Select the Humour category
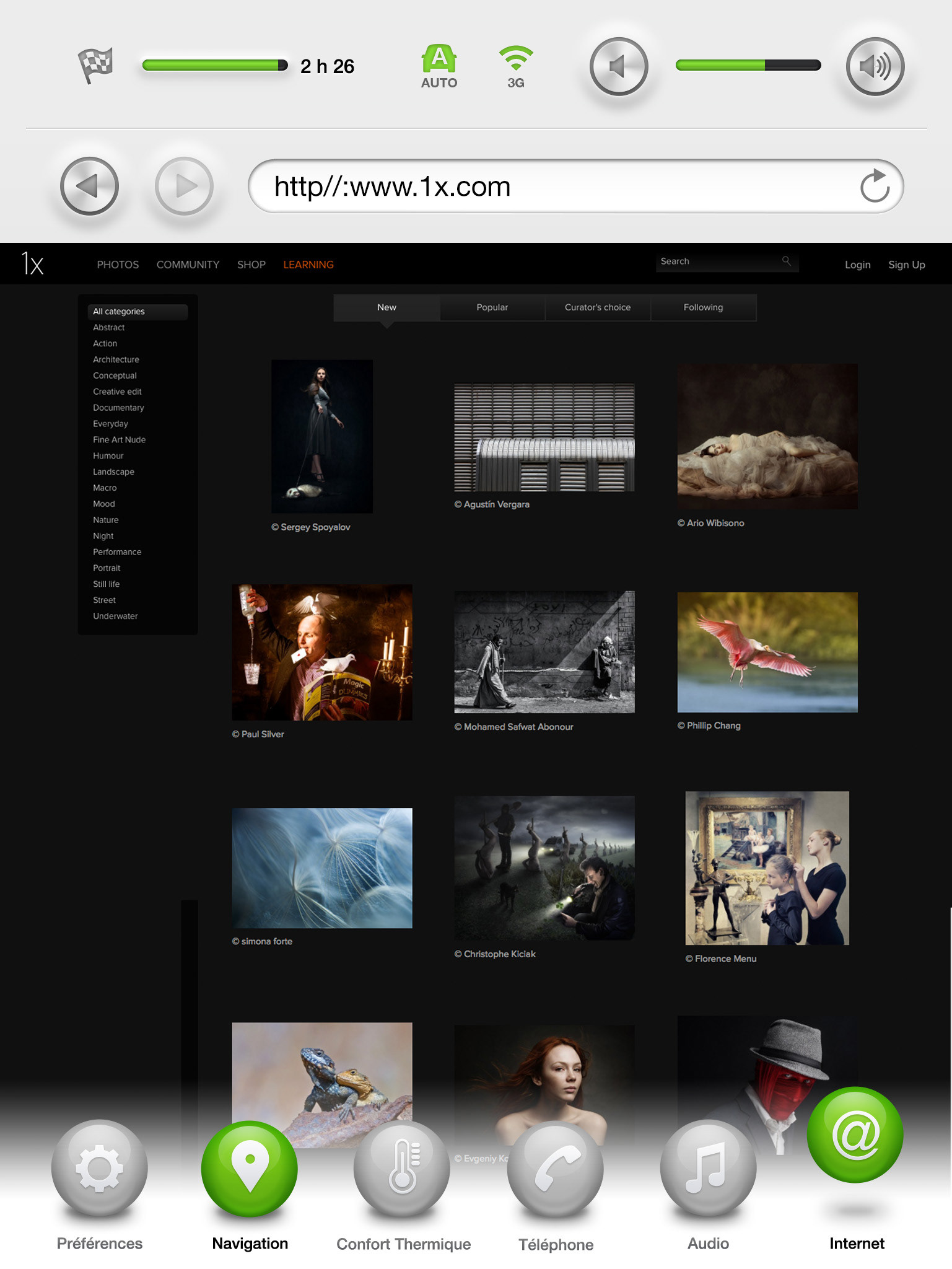The height and width of the screenshot is (1269, 952). coord(108,456)
